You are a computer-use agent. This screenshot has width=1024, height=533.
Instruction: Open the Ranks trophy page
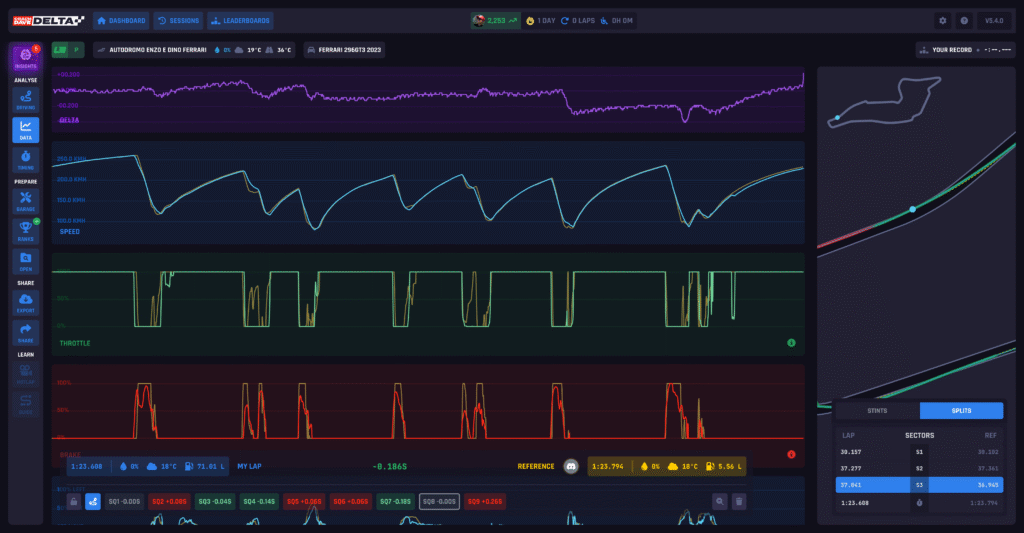pos(25,231)
